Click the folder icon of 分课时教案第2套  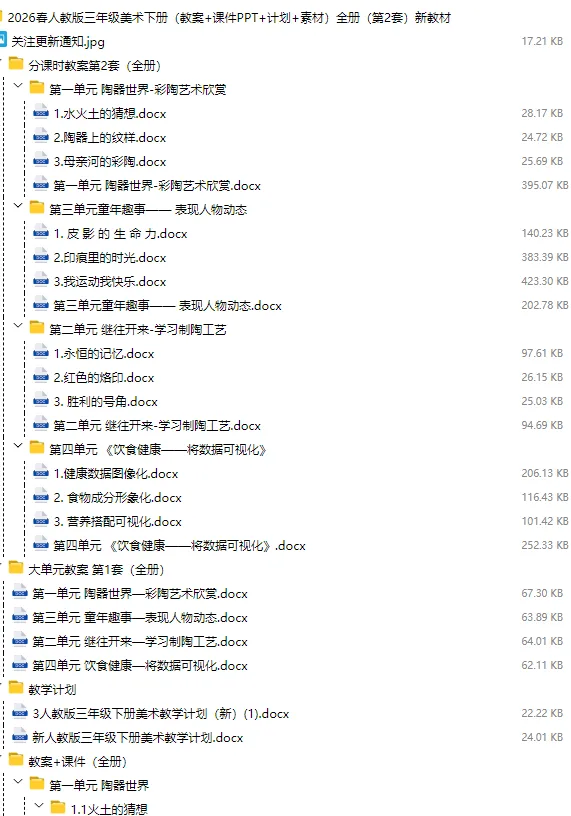pyautogui.click(x=16, y=65)
